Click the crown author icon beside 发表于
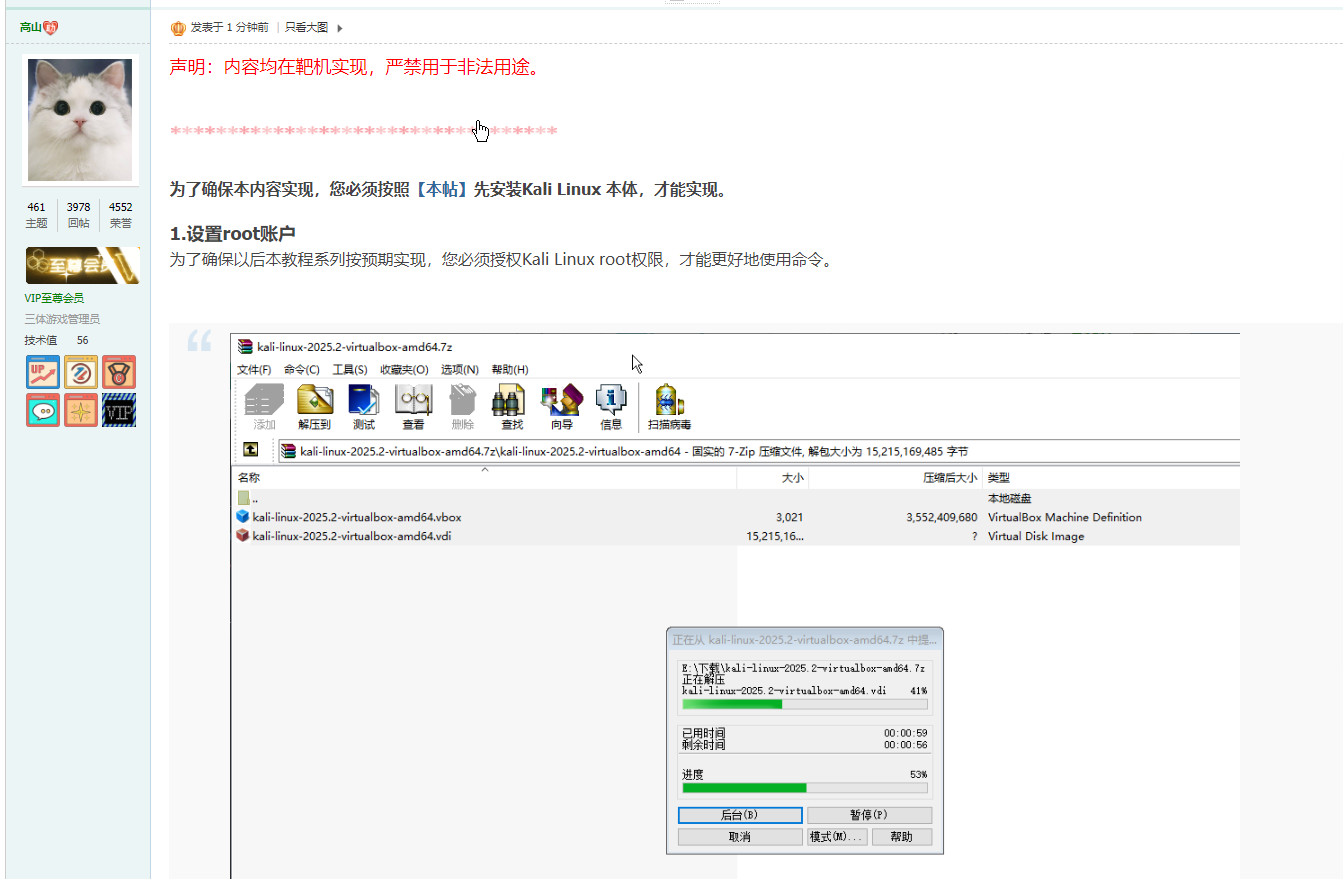This screenshot has height=879, width=1343. [x=178, y=28]
